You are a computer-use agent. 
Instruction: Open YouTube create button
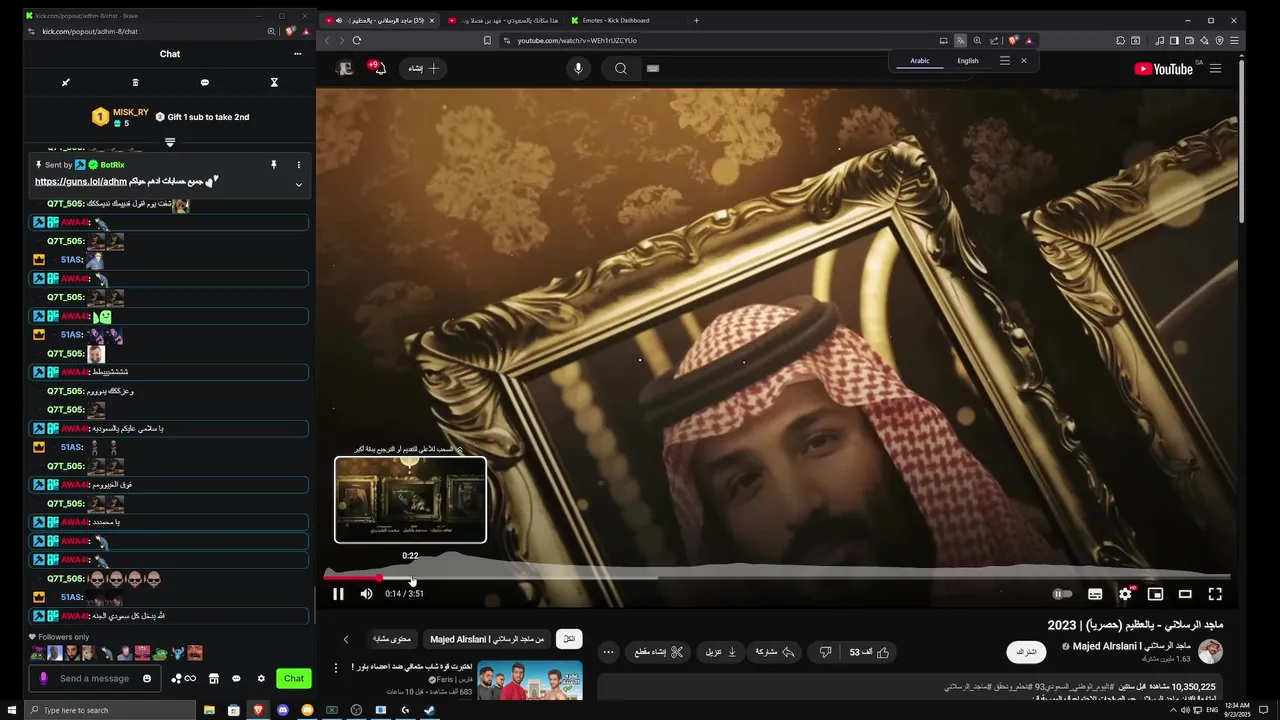pos(424,68)
